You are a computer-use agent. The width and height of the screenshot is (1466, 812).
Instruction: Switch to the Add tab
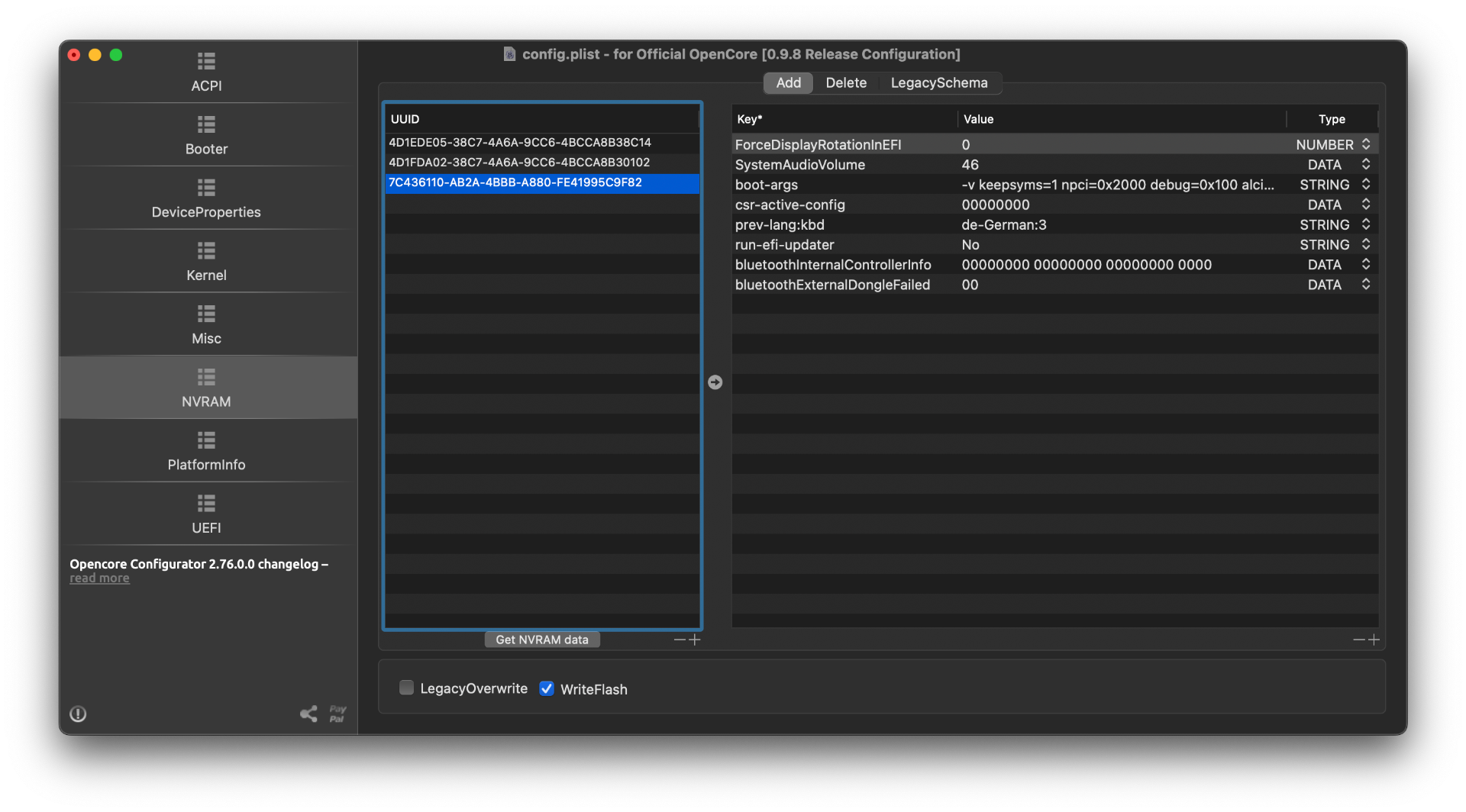tap(788, 82)
